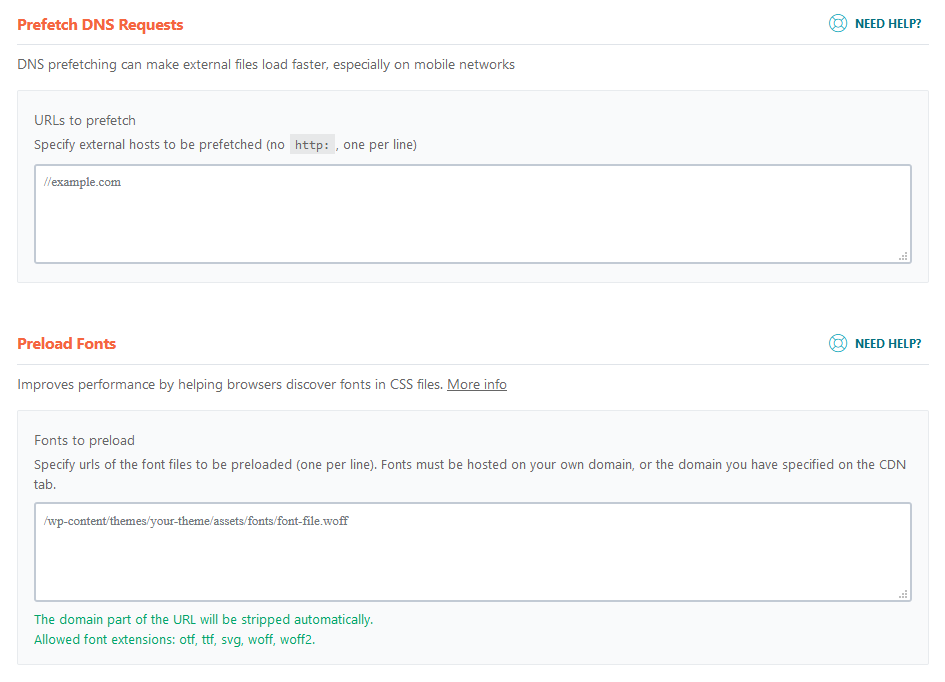The height and width of the screenshot is (682, 945).
Task: Click the life buoy help icon in Preload Fonts section
Action: click(838, 343)
